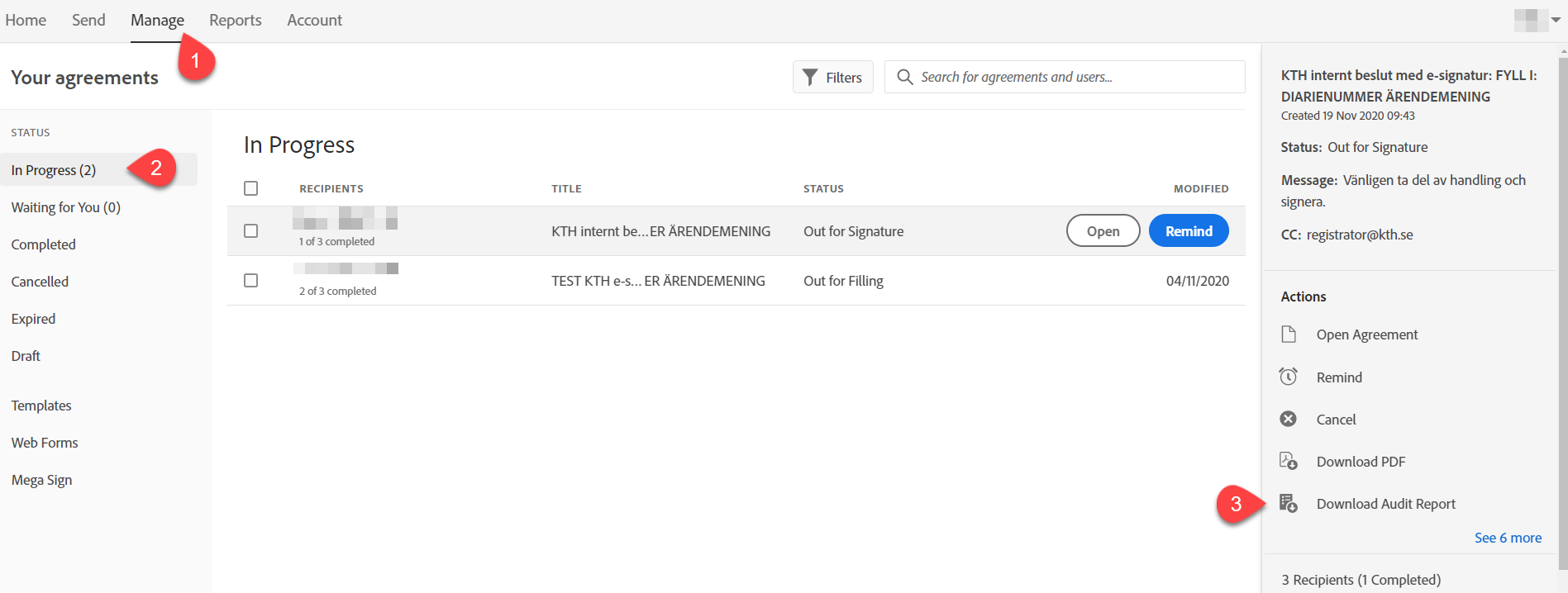Click Open Agreement action
This screenshot has height=593, width=1568.
pyautogui.click(x=1367, y=334)
